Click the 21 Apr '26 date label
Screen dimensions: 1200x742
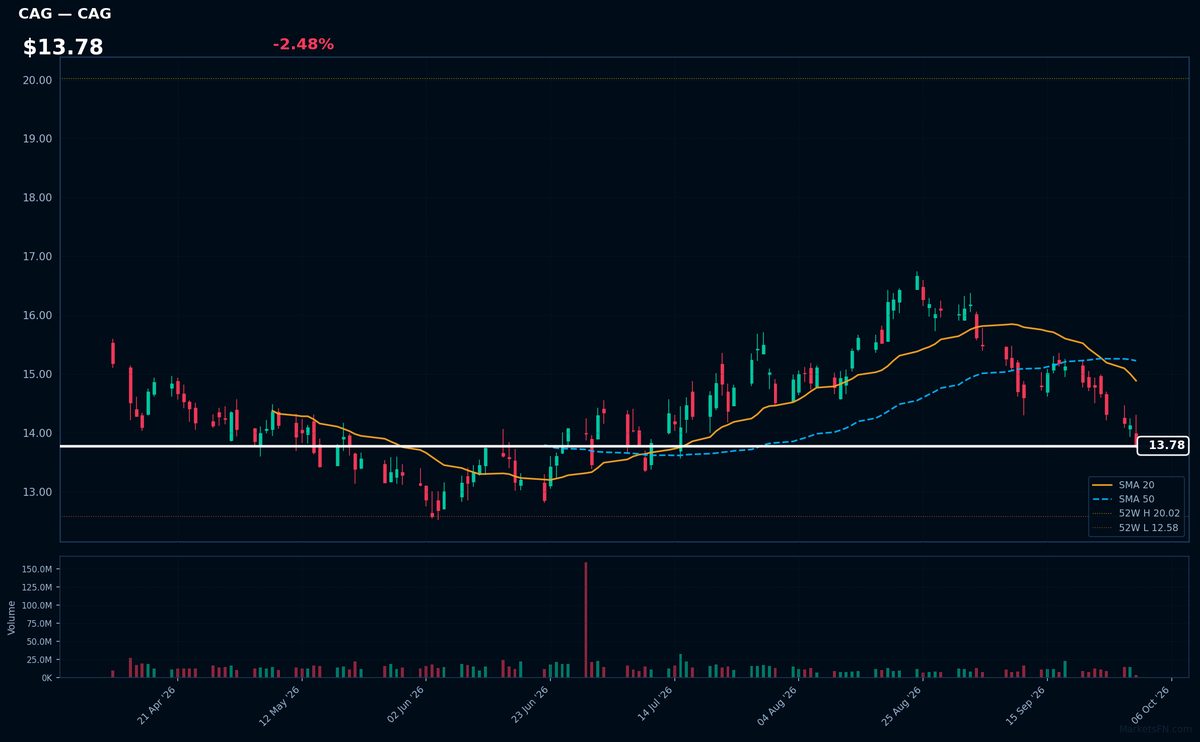[x=157, y=705]
